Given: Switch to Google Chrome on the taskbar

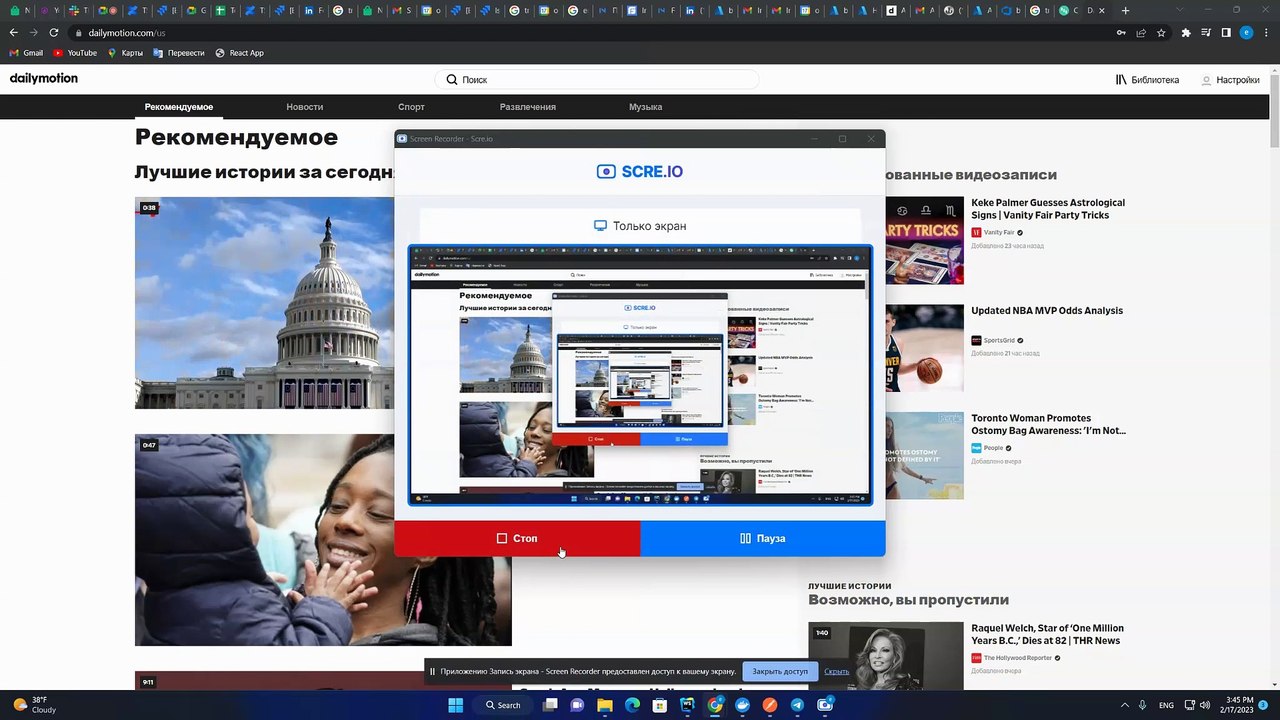Looking at the screenshot, I should click(x=715, y=705).
